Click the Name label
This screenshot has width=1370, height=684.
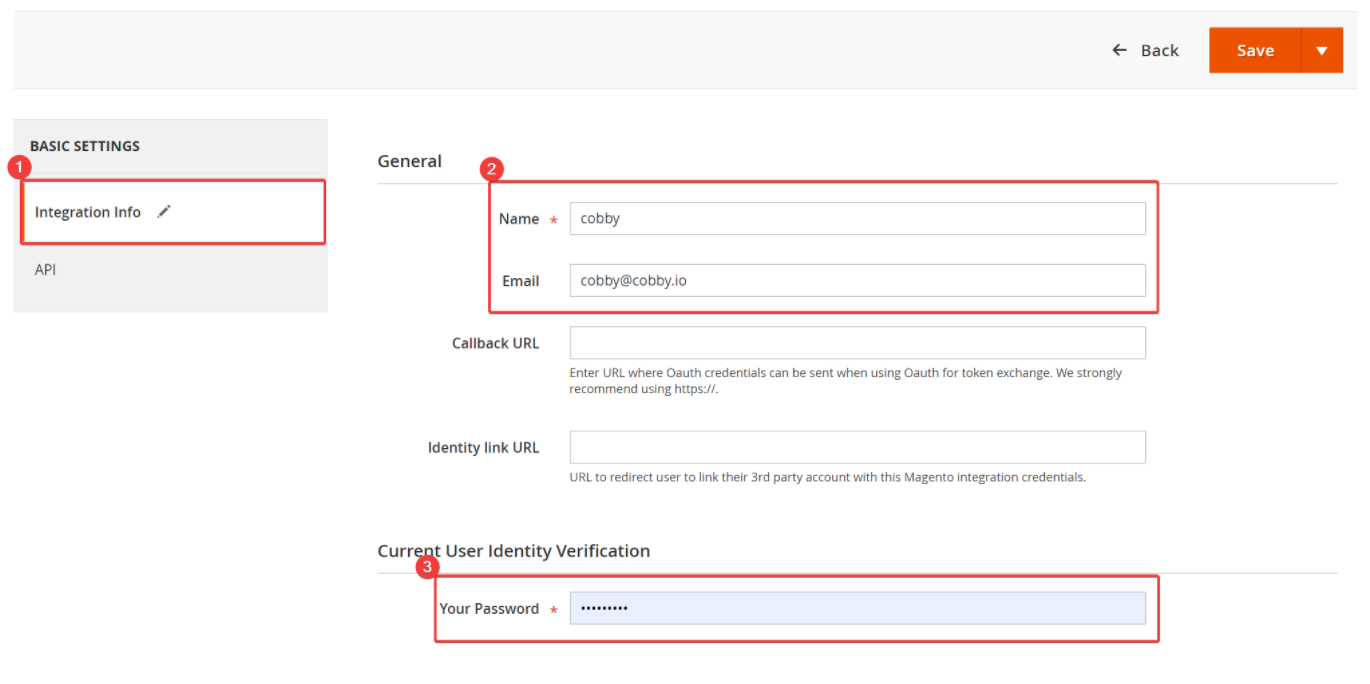pos(519,219)
